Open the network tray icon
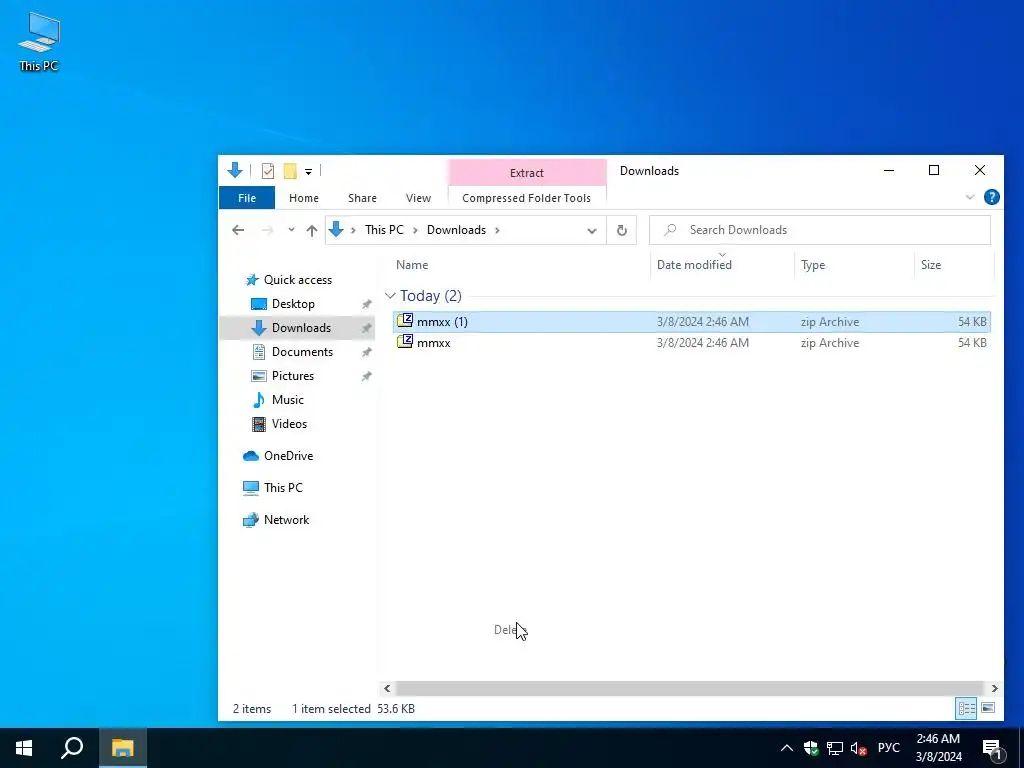 click(x=835, y=748)
